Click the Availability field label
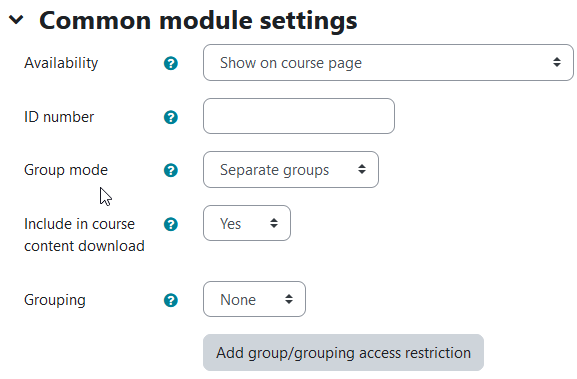This screenshot has width=577, height=379. pyautogui.click(x=61, y=63)
